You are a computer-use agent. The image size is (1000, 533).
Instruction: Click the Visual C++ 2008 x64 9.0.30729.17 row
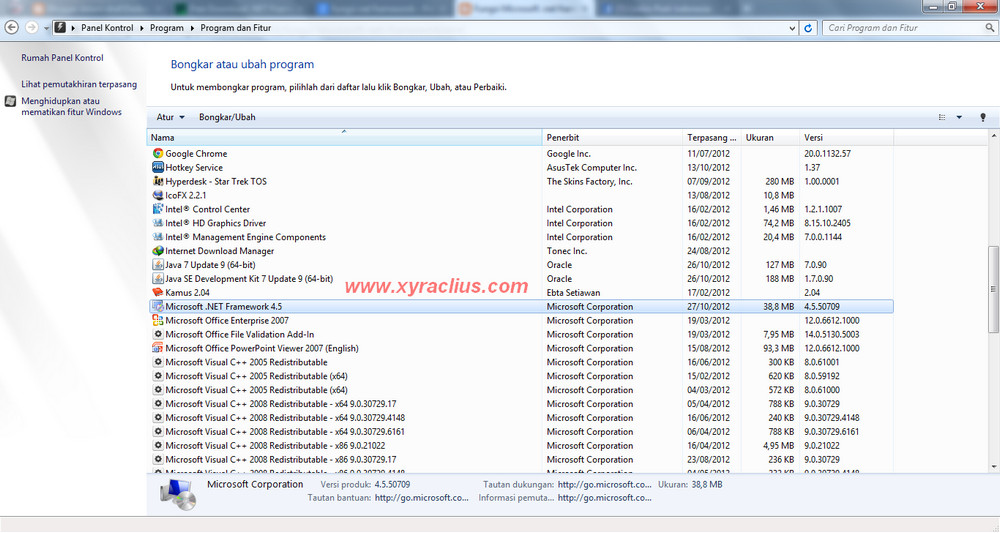tap(521, 404)
